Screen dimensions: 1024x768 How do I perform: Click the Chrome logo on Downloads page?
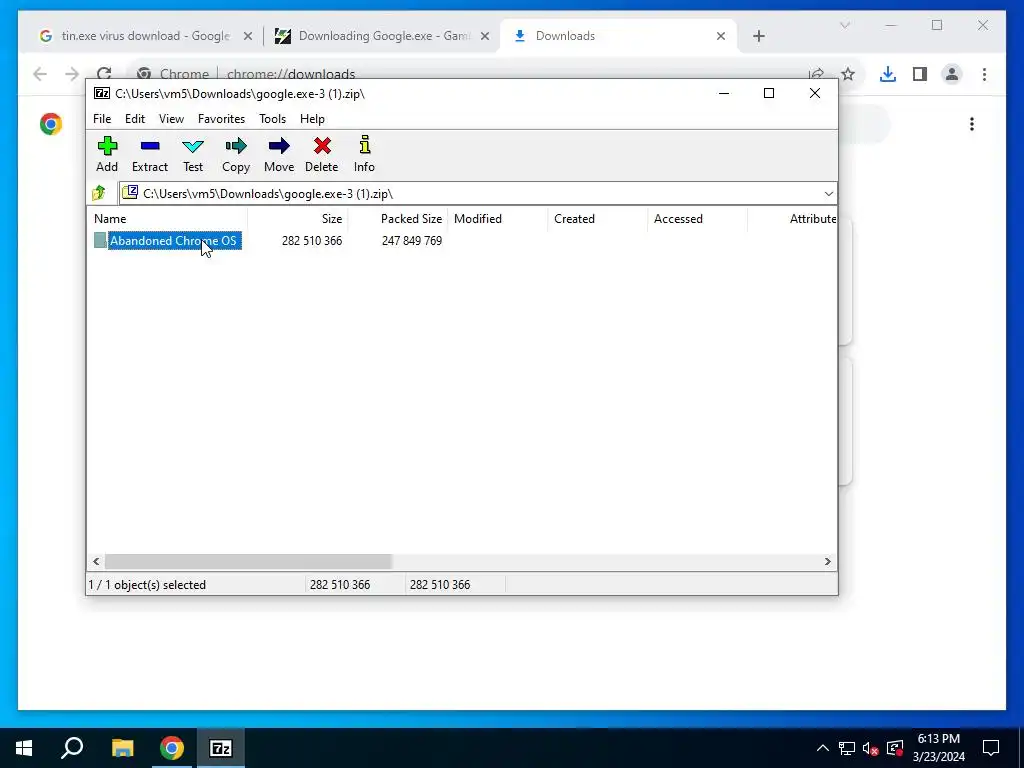tap(51, 124)
